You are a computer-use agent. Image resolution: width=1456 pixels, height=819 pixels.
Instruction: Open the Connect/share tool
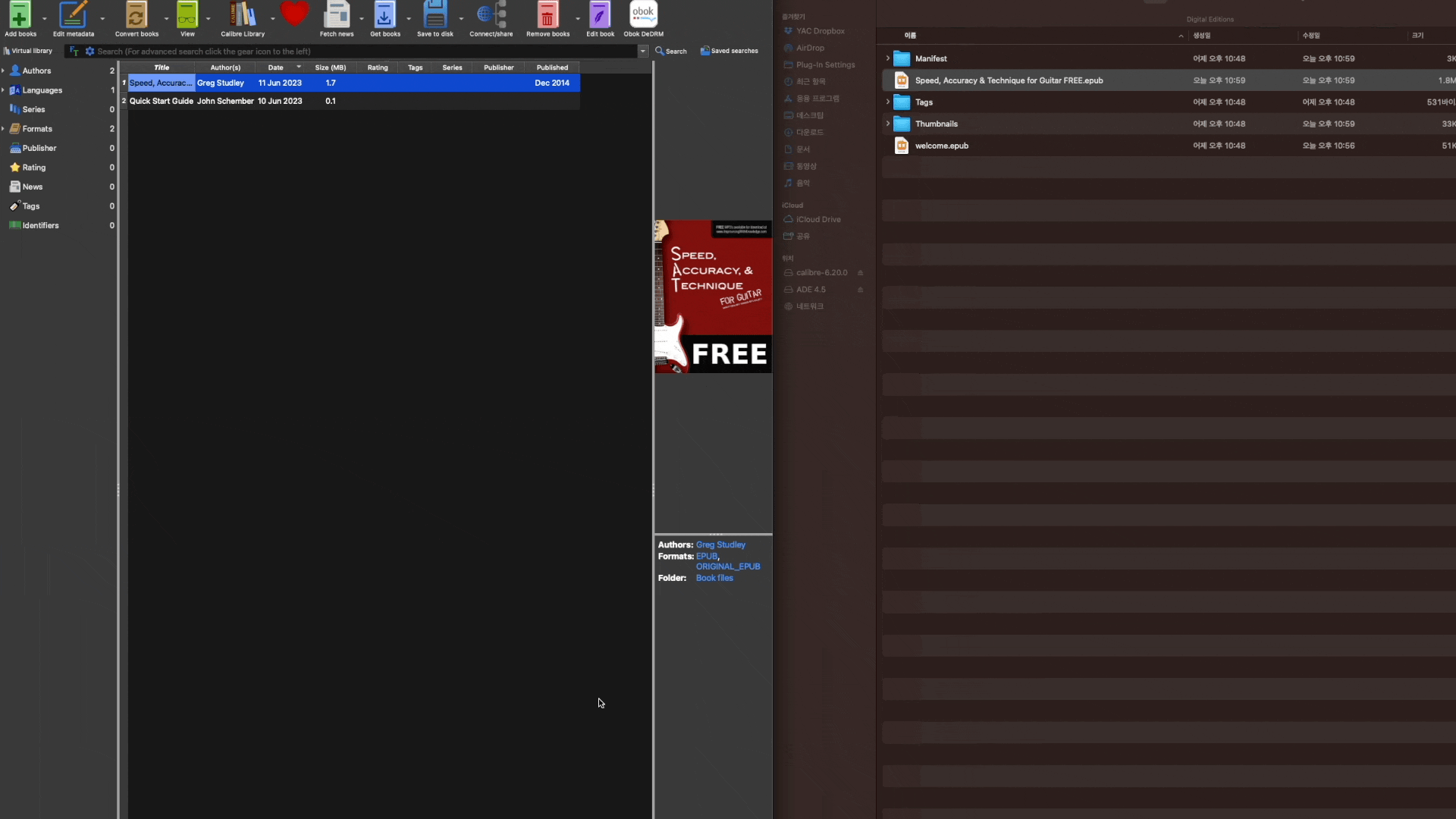click(491, 14)
